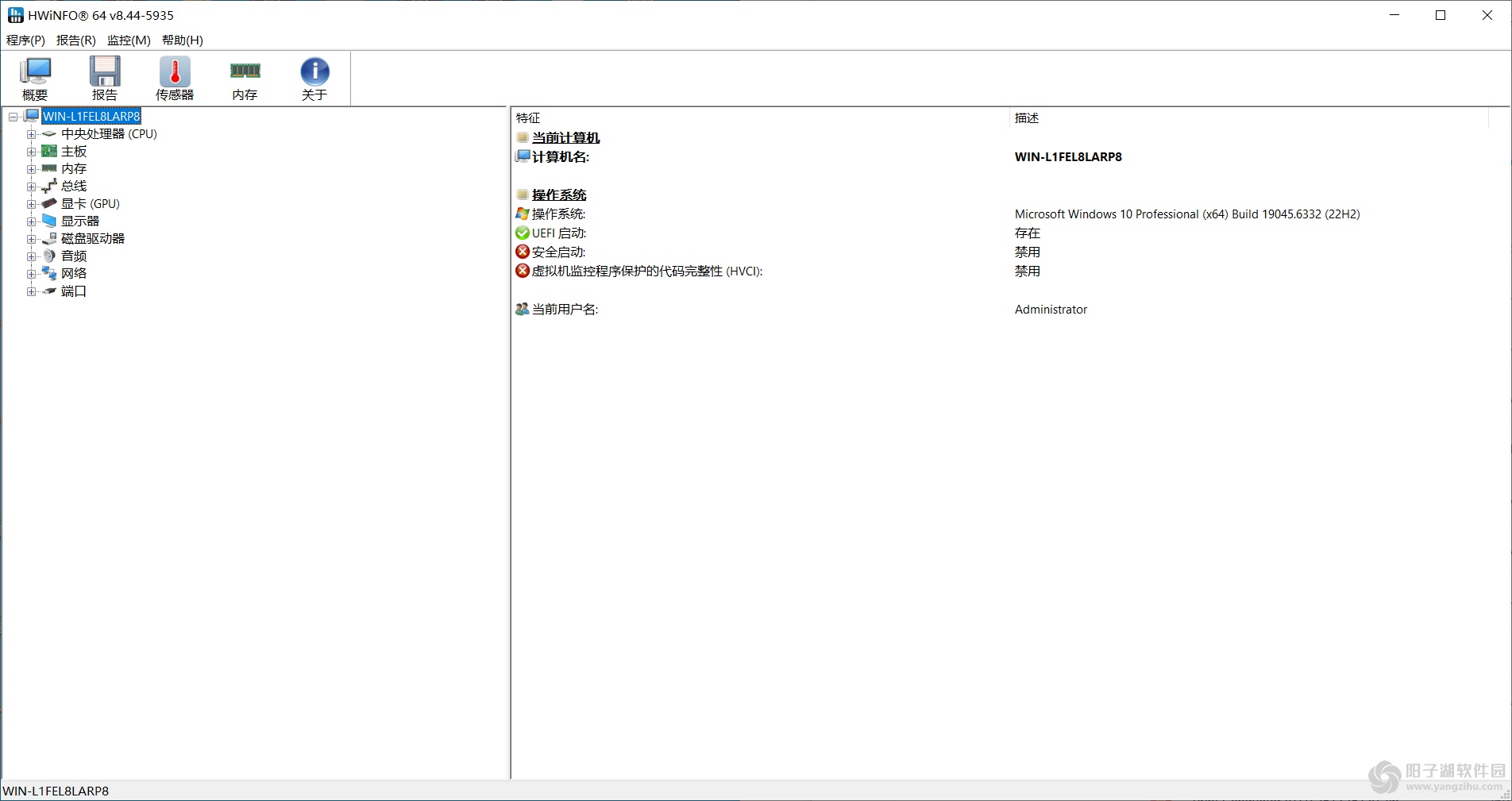The height and width of the screenshot is (801, 1512).
Task: Open the 概要 (Summary) toolbar icon
Action: (x=34, y=77)
